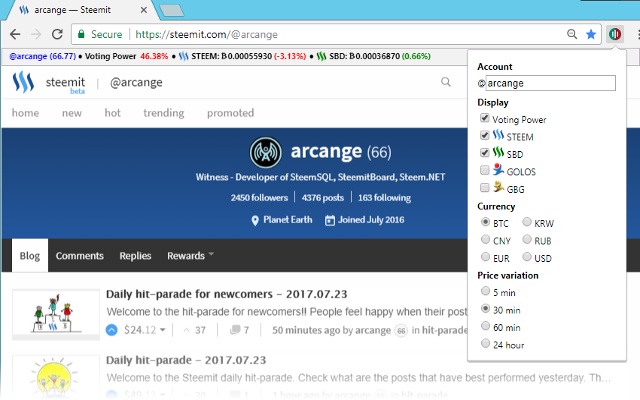This screenshot has height=400, width=640.
Task: Click the STEEM logo in the ticker bar
Action: click(x=184, y=56)
